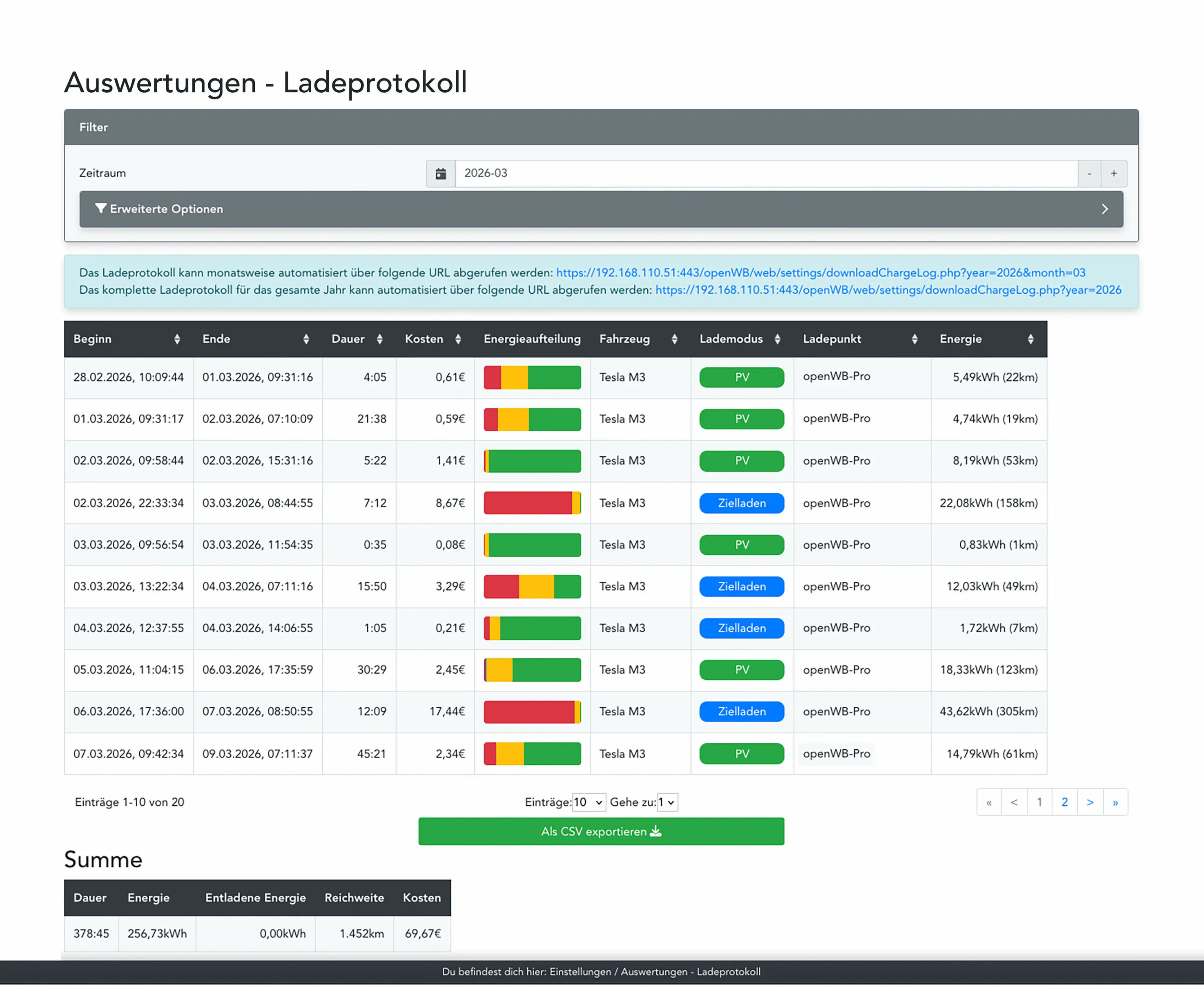Open the Gehe zu page dropdown
The image size is (1204, 985).
tap(667, 802)
